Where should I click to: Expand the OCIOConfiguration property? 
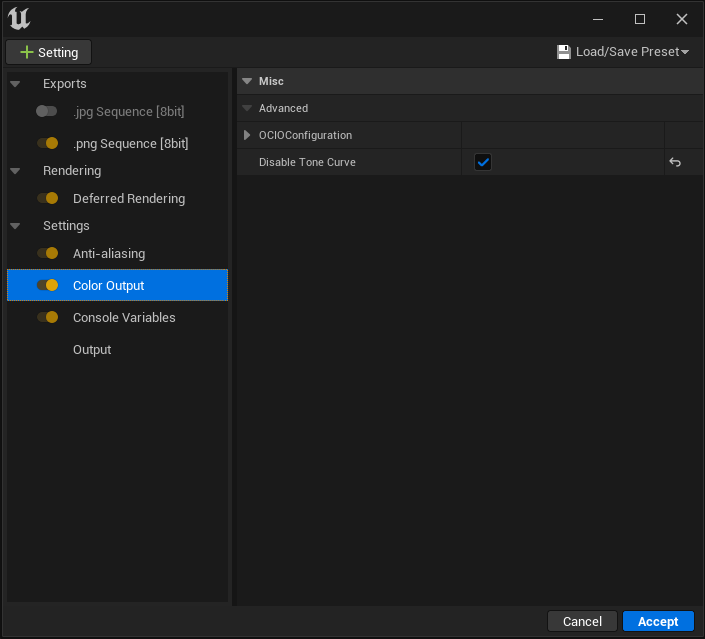tap(248, 135)
